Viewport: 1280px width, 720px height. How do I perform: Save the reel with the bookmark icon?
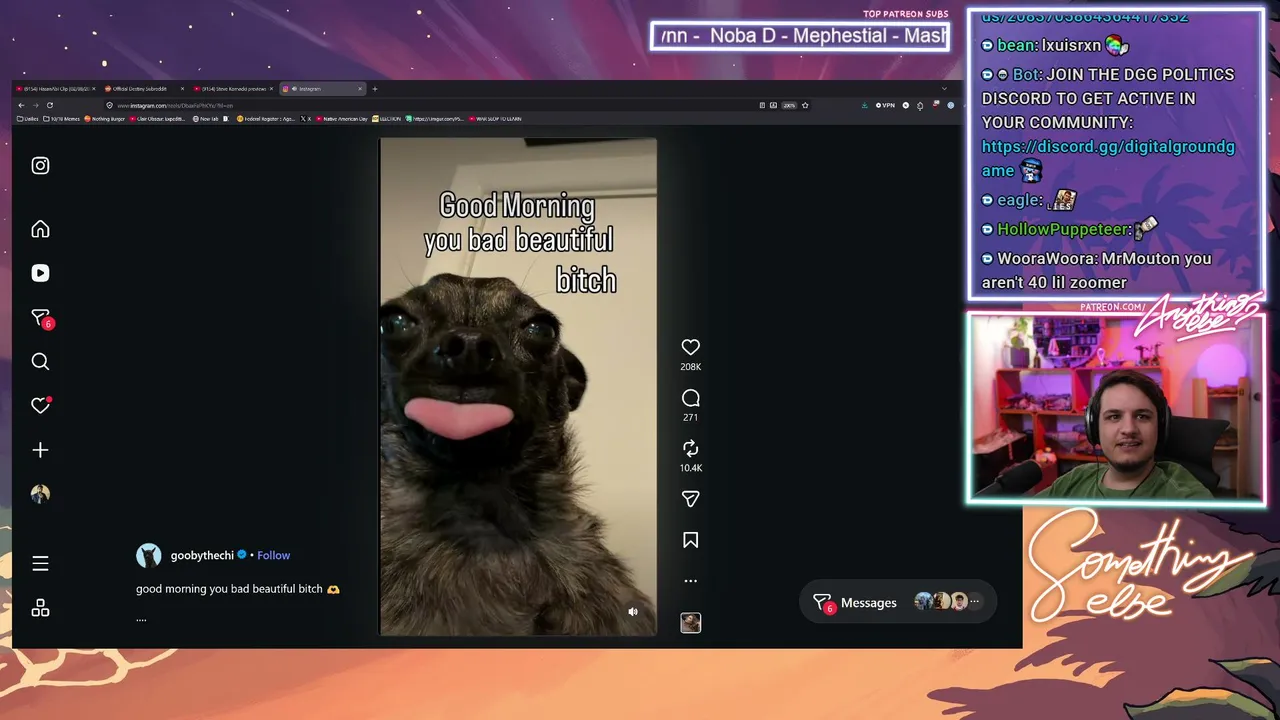click(690, 540)
